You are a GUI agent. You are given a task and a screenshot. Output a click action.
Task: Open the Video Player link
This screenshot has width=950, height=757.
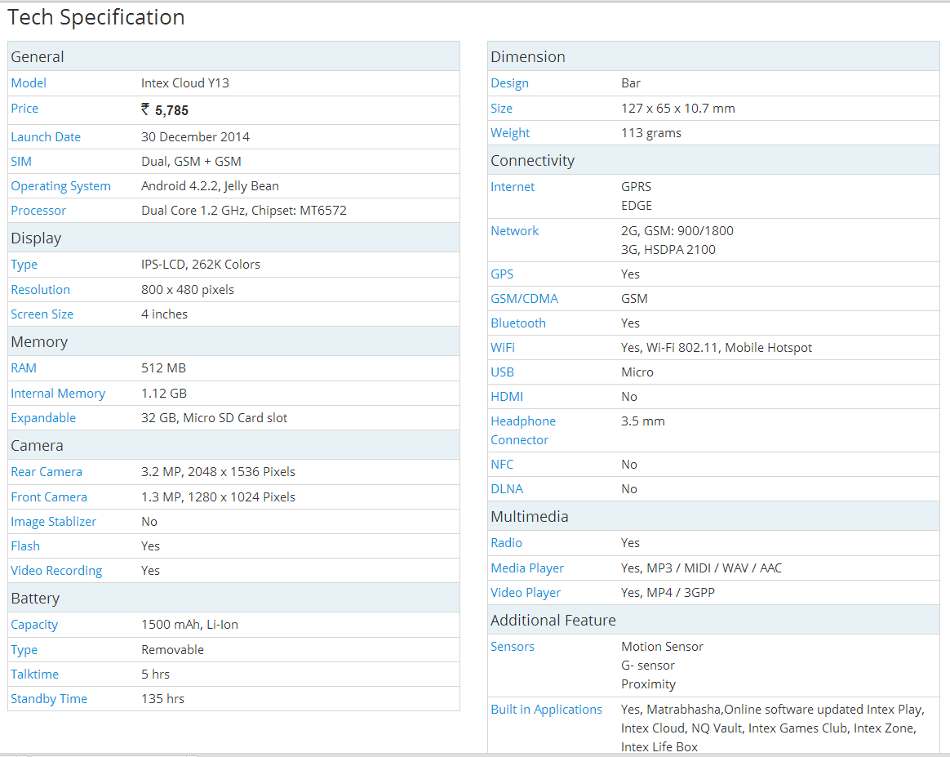[525, 593]
